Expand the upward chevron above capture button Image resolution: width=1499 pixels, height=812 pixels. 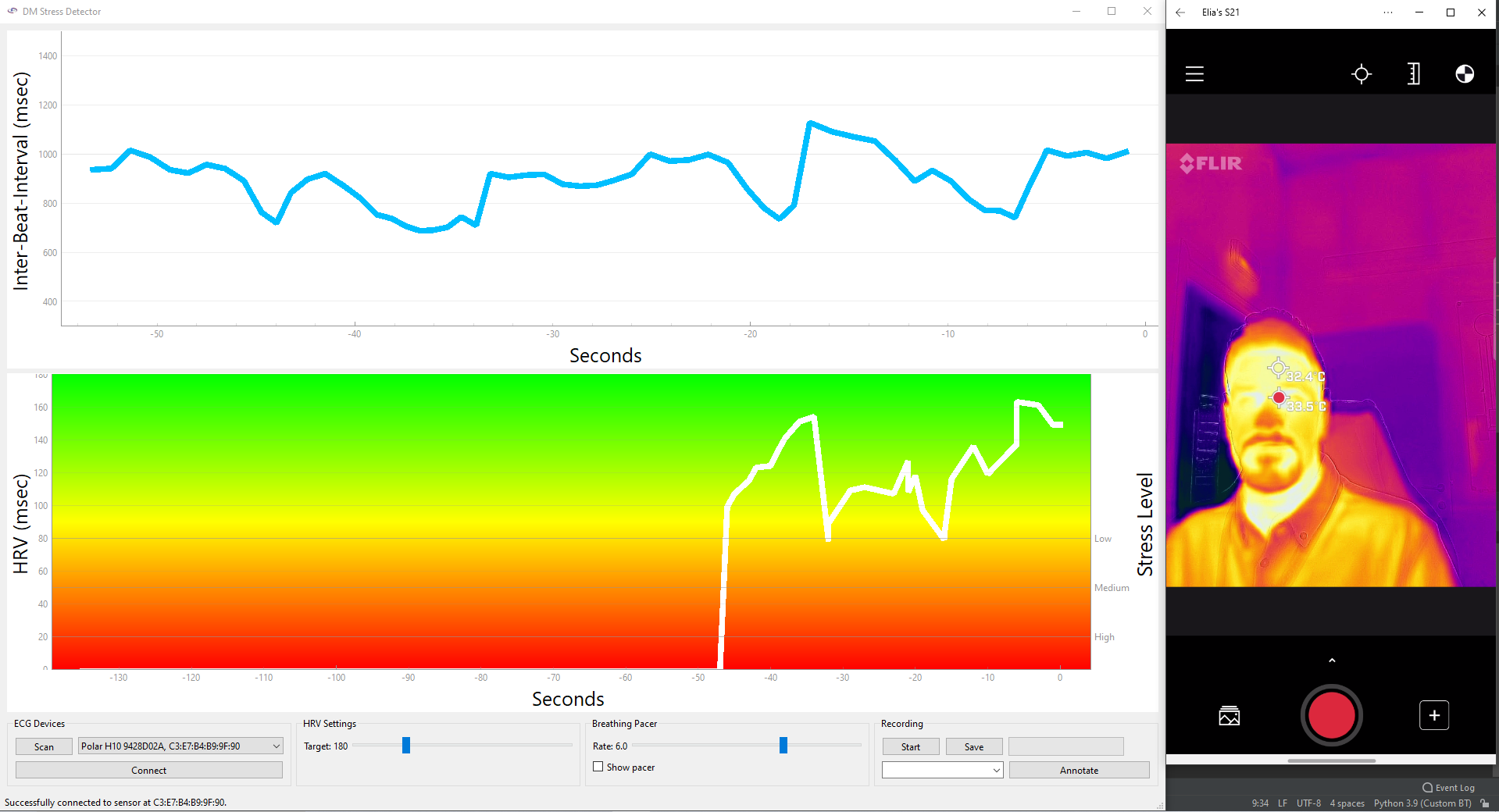(1332, 661)
